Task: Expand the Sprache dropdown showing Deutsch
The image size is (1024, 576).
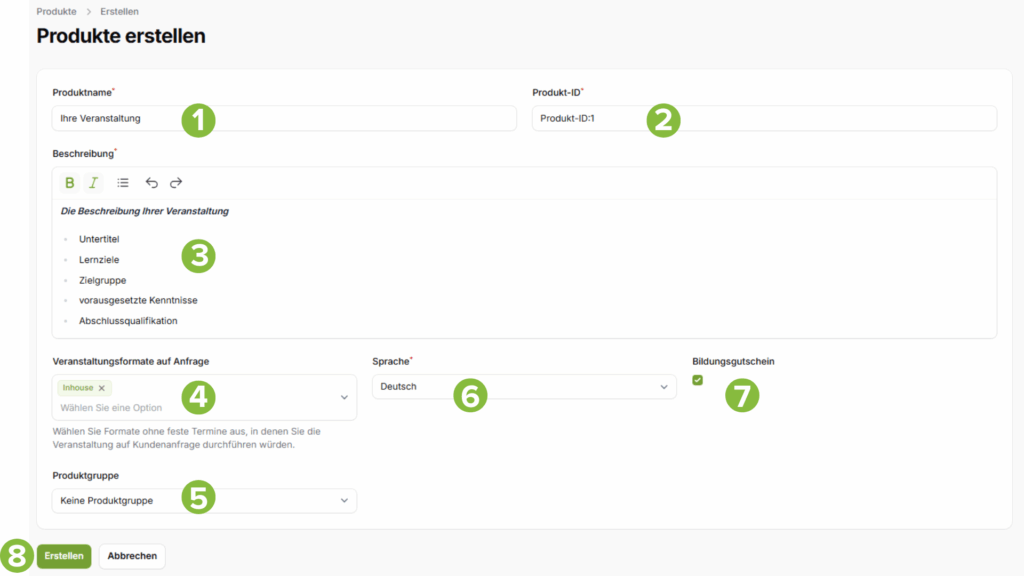Action: tap(524, 387)
